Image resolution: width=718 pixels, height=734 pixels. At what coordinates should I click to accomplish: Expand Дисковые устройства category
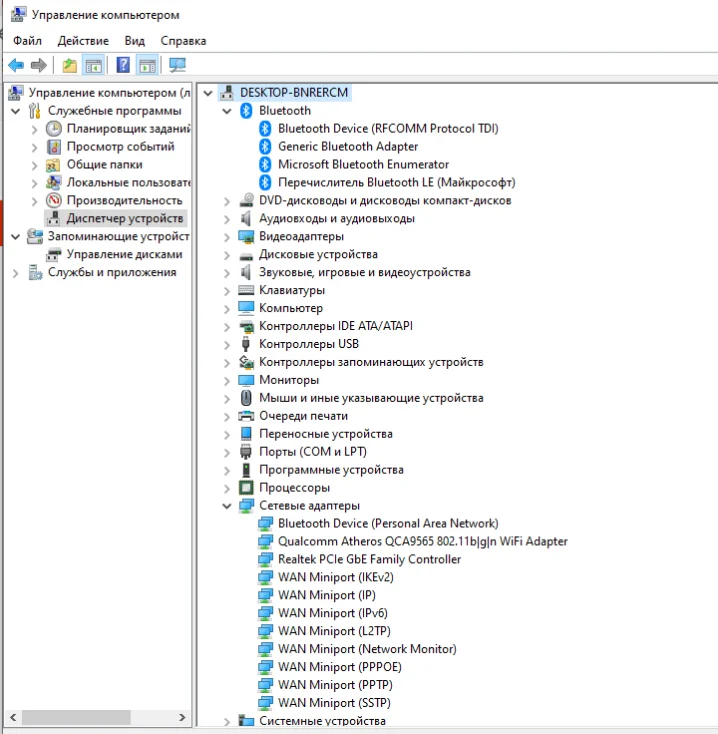227,255
